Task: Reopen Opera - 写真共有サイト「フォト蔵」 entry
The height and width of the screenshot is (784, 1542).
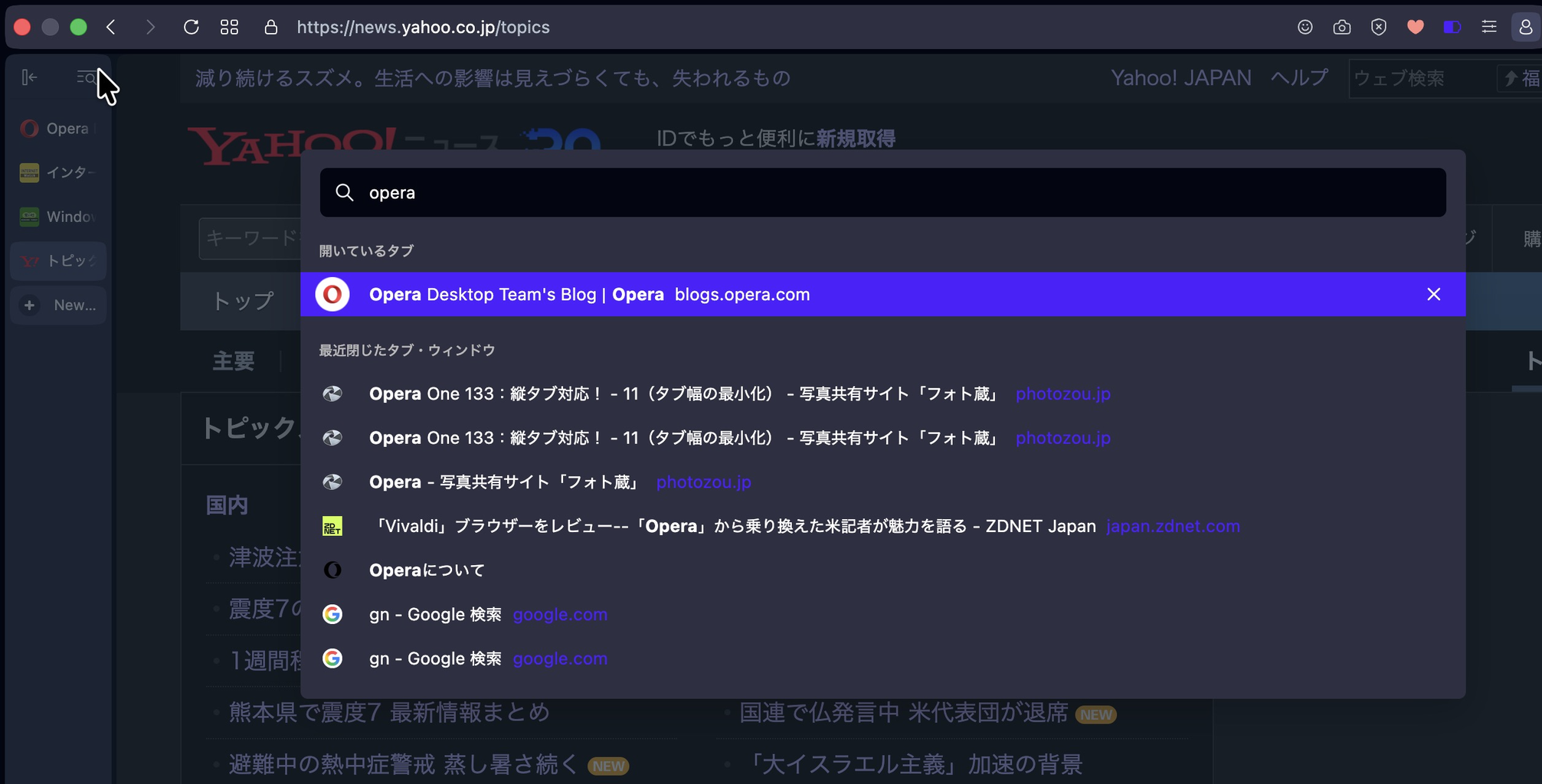Action: pyautogui.click(x=882, y=482)
